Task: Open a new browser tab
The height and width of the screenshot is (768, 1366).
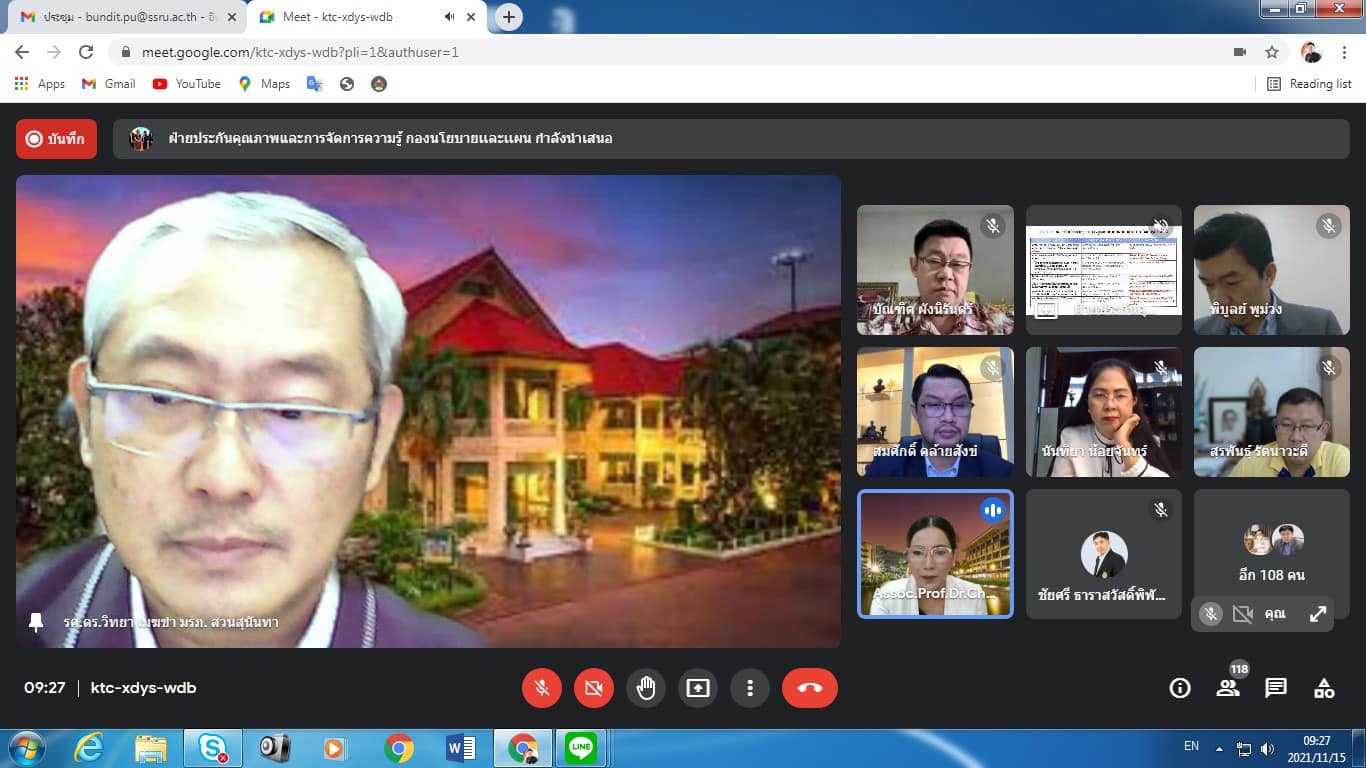Action: pyautogui.click(x=509, y=17)
